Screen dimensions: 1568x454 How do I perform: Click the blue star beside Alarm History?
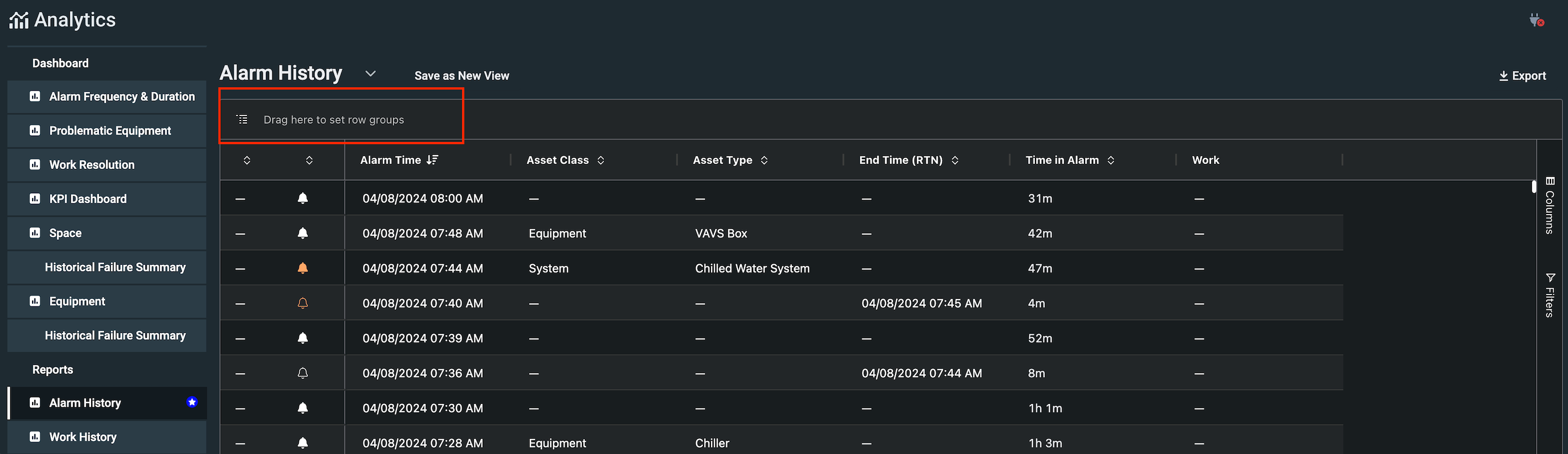(x=192, y=402)
